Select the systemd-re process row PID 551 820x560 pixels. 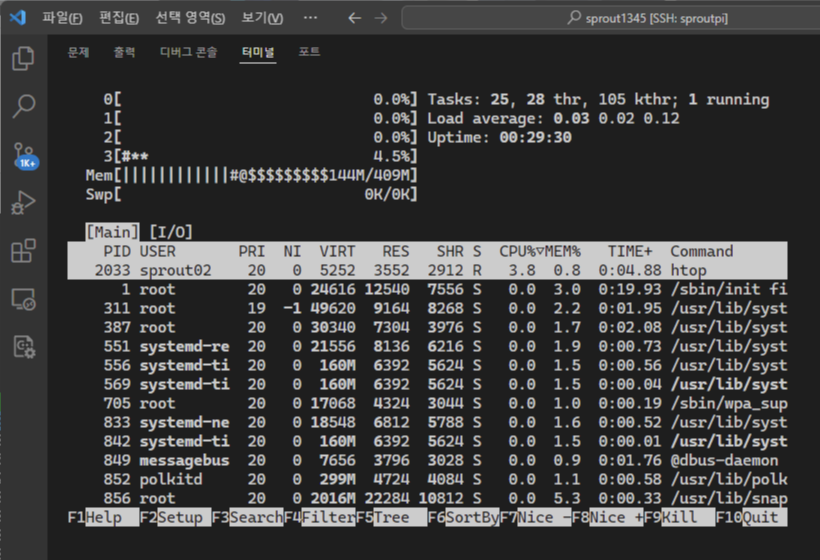tap(427, 346)
